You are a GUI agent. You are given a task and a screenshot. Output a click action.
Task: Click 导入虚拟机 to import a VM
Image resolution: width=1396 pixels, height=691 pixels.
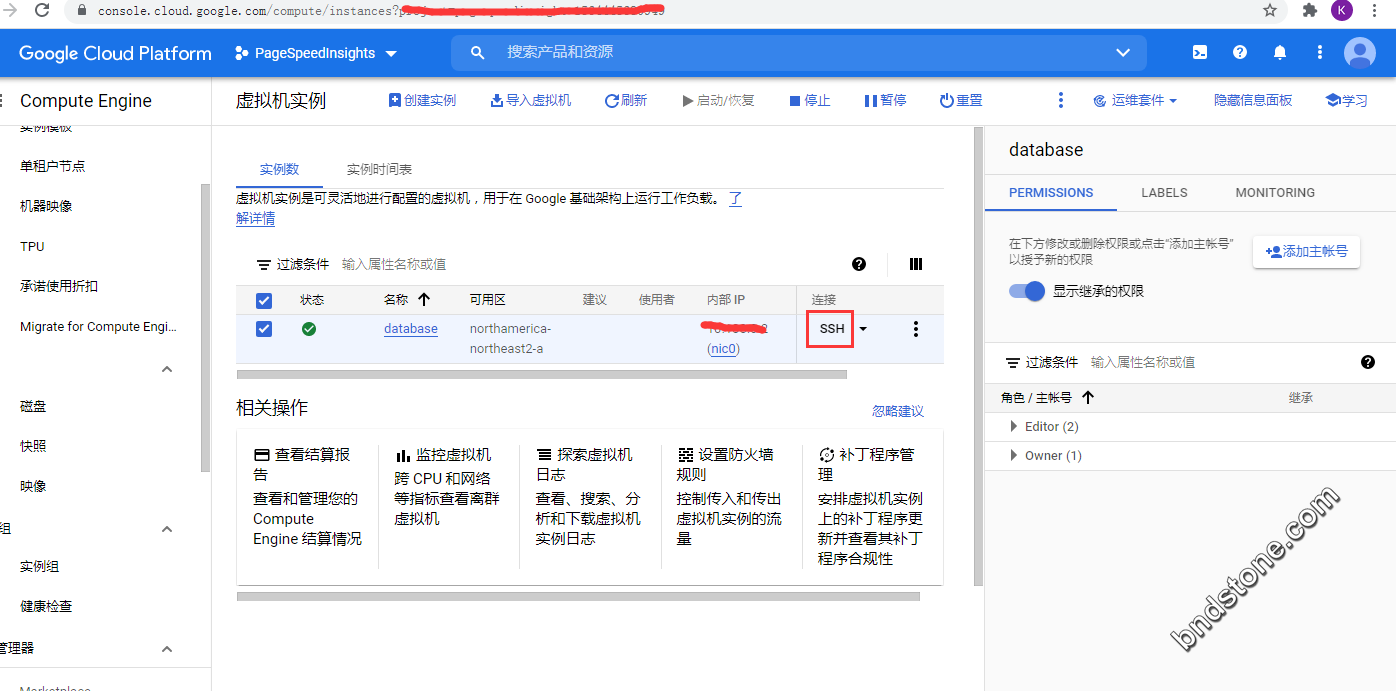tap(531, 101)
